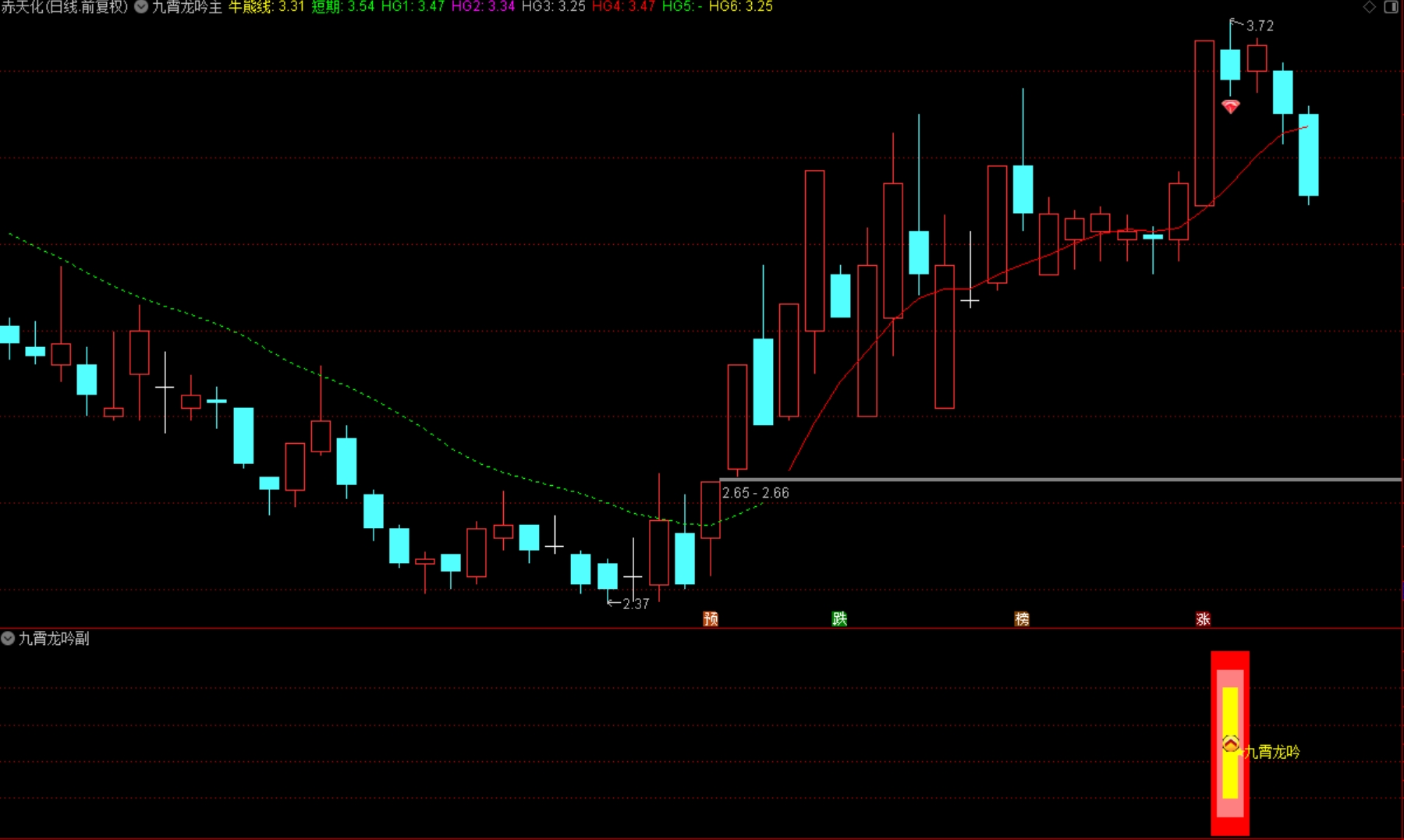Click the red gem signal icon

tap(1231, 106)
